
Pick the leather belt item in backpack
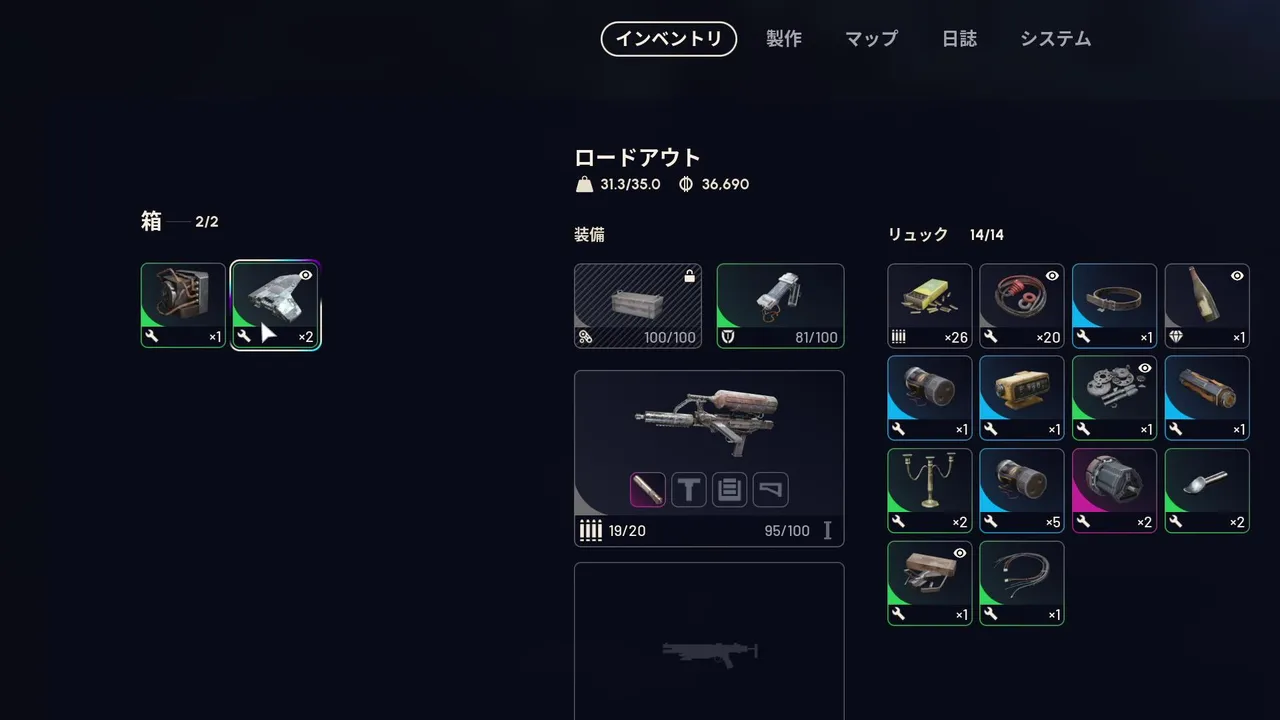tap(1114, 306)
